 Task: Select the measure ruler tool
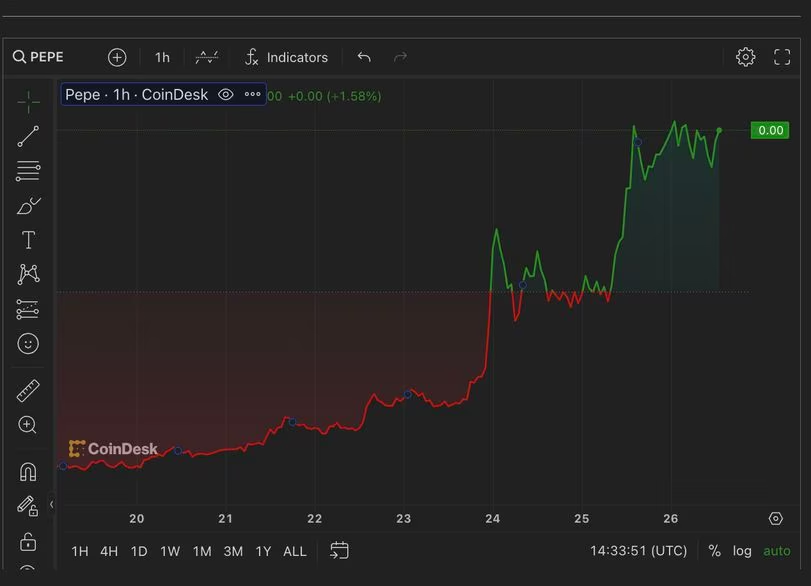(27, 390)
